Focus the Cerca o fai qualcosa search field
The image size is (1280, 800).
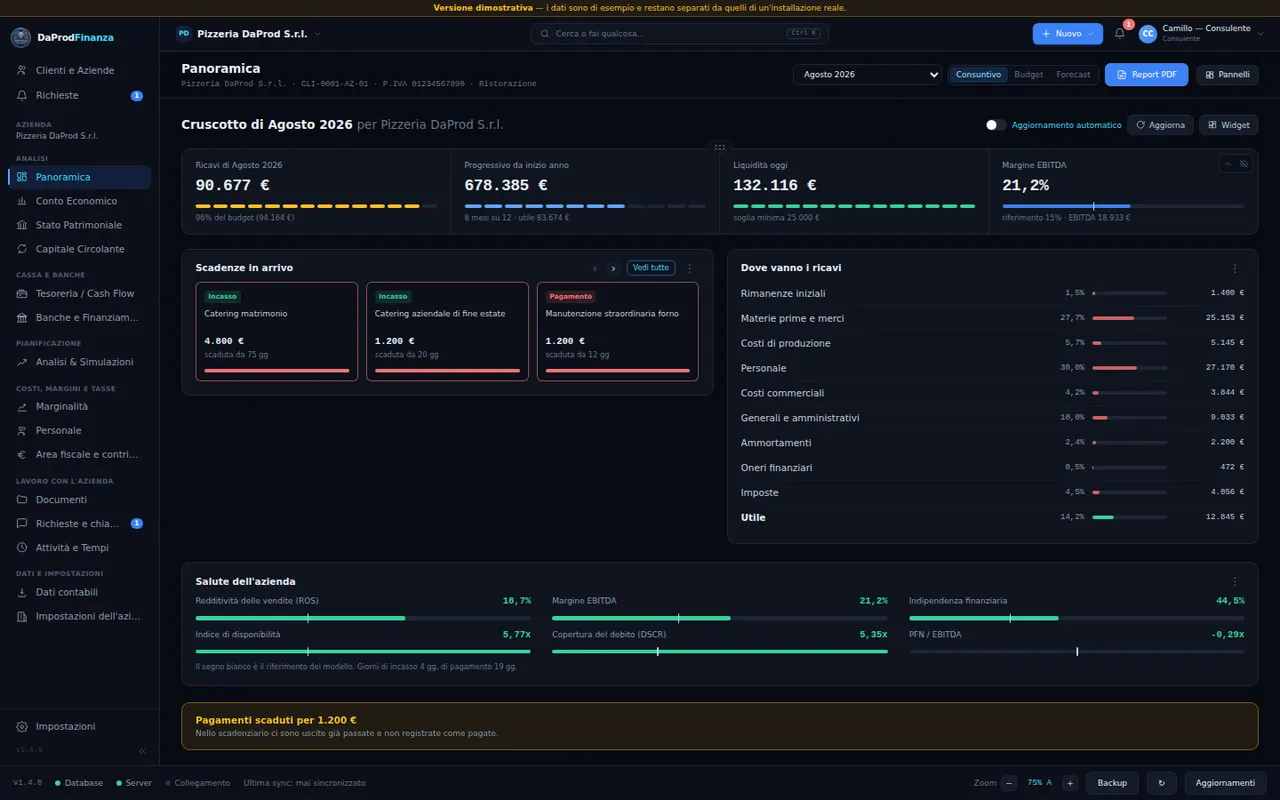[x=680, y=33]
